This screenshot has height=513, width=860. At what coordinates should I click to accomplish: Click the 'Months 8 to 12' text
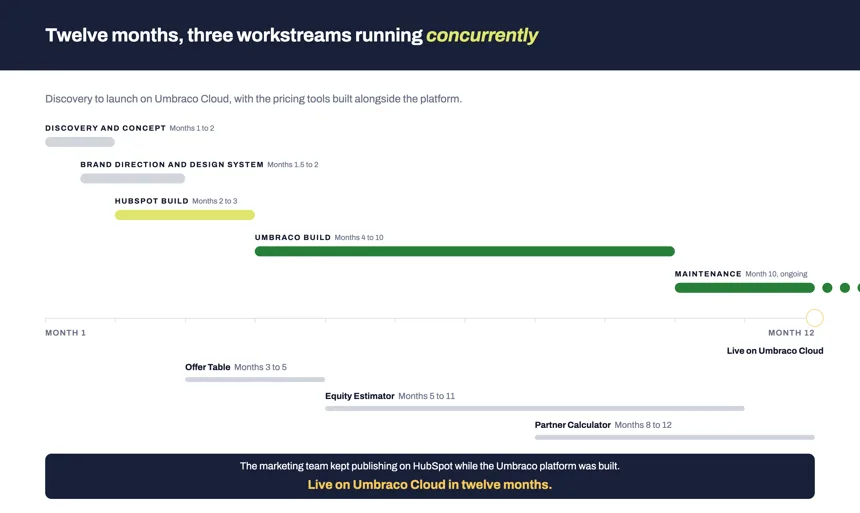coord(643,425)
